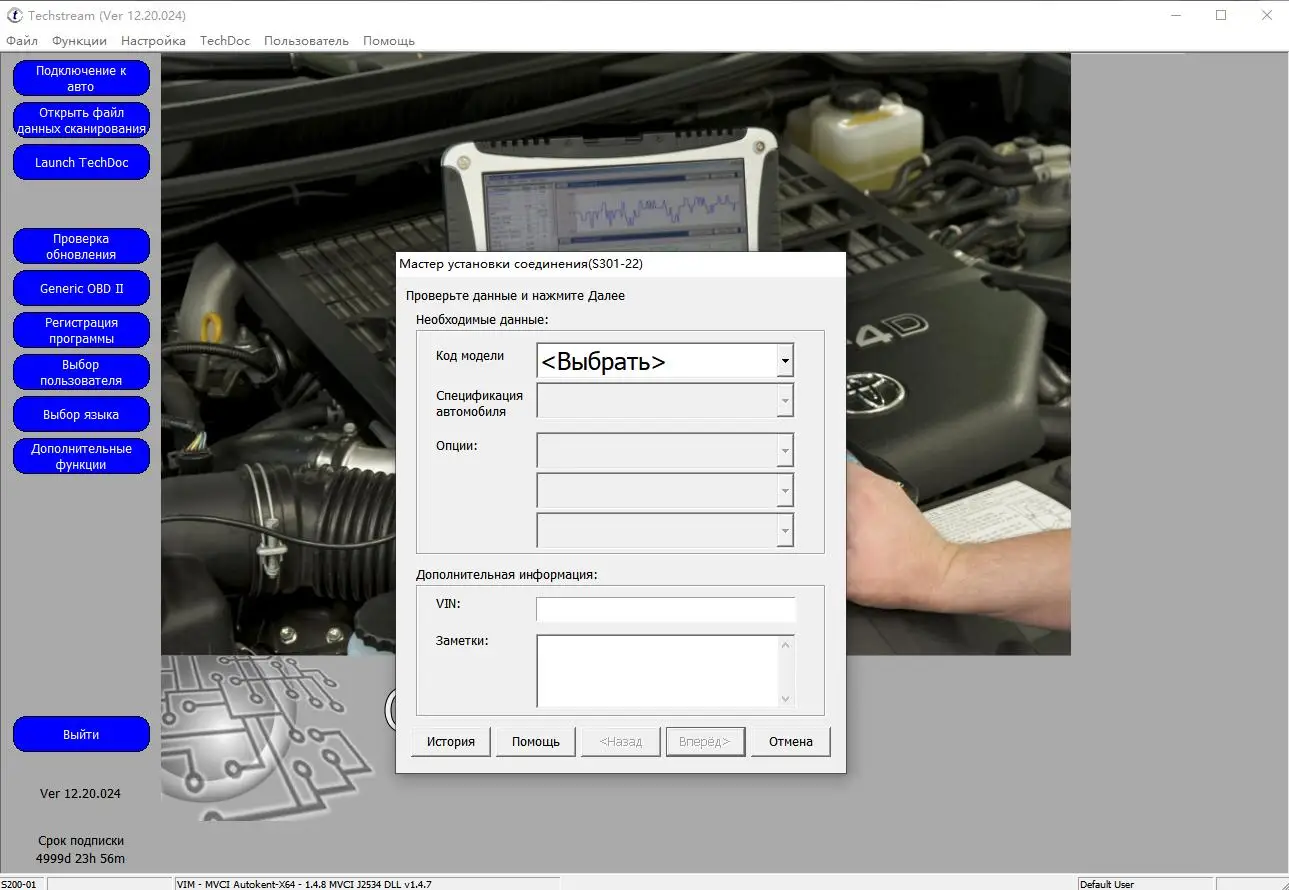Click the Выбор языка button
The height and width of the screenshot is (890, 1289).
click(x=81, y=414)
